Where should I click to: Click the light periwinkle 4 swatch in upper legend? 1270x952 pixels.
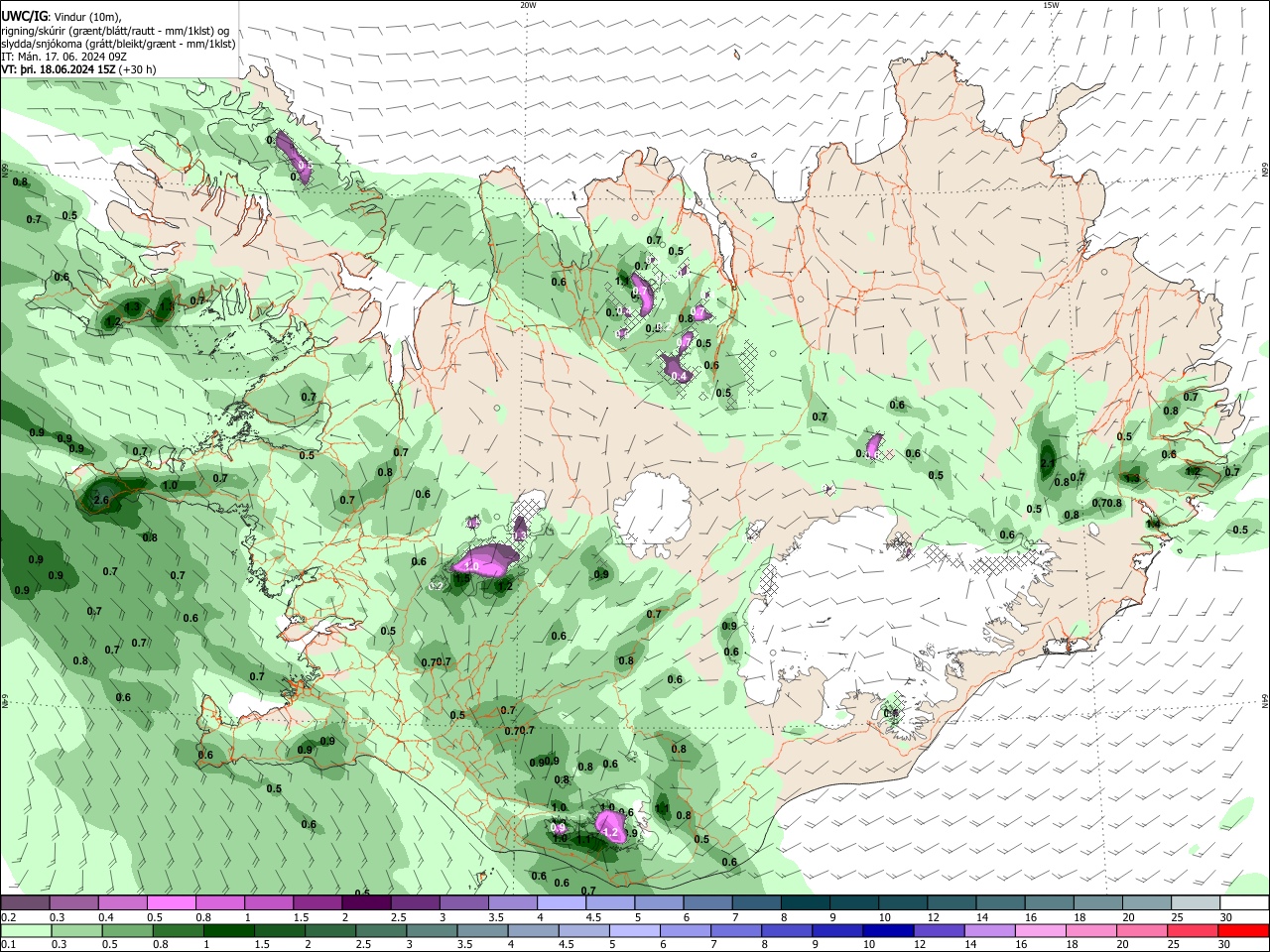click(561, 903)
